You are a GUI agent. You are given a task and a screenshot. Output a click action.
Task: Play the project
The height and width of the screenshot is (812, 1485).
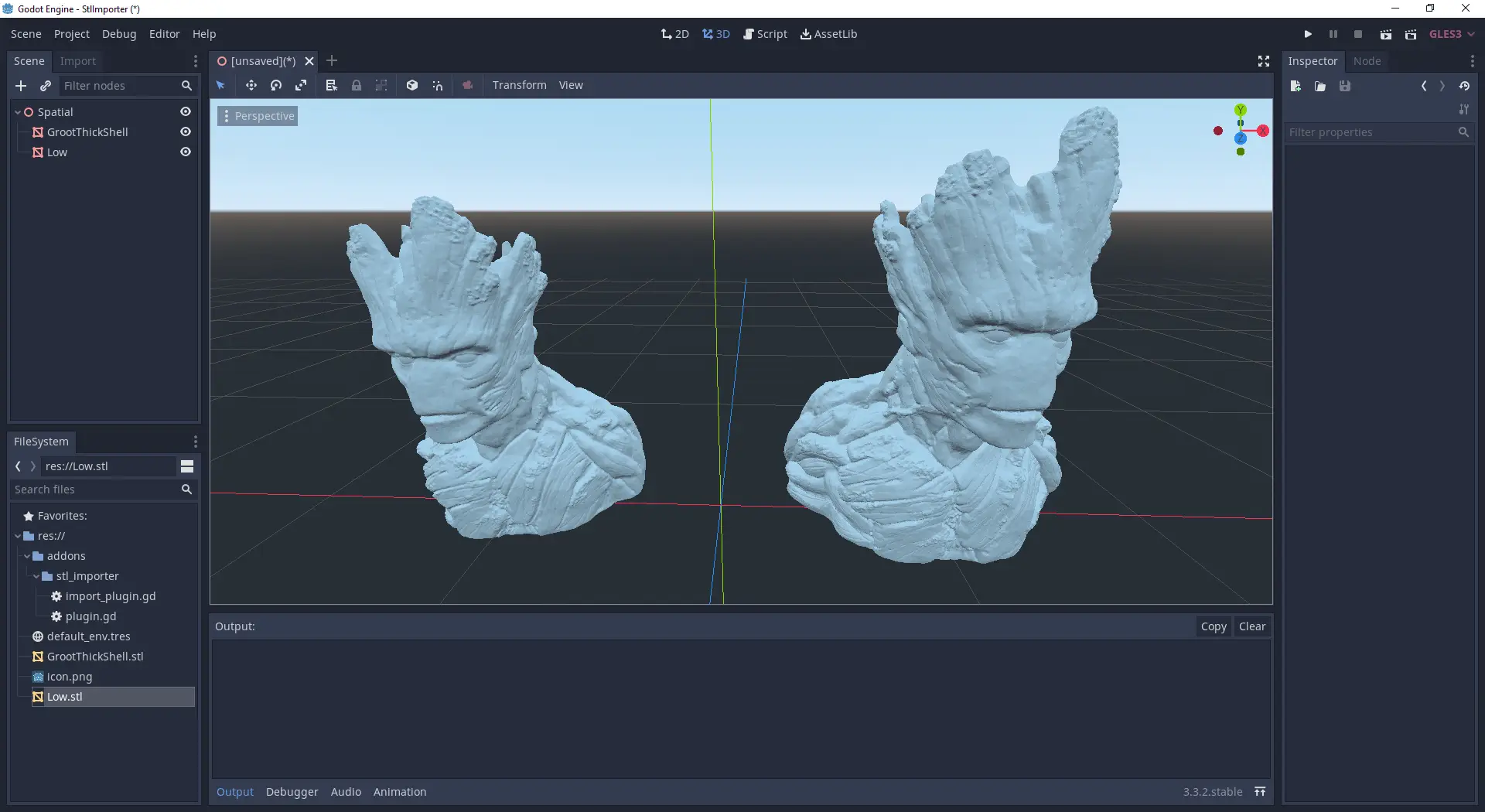tap(1308, 34)
